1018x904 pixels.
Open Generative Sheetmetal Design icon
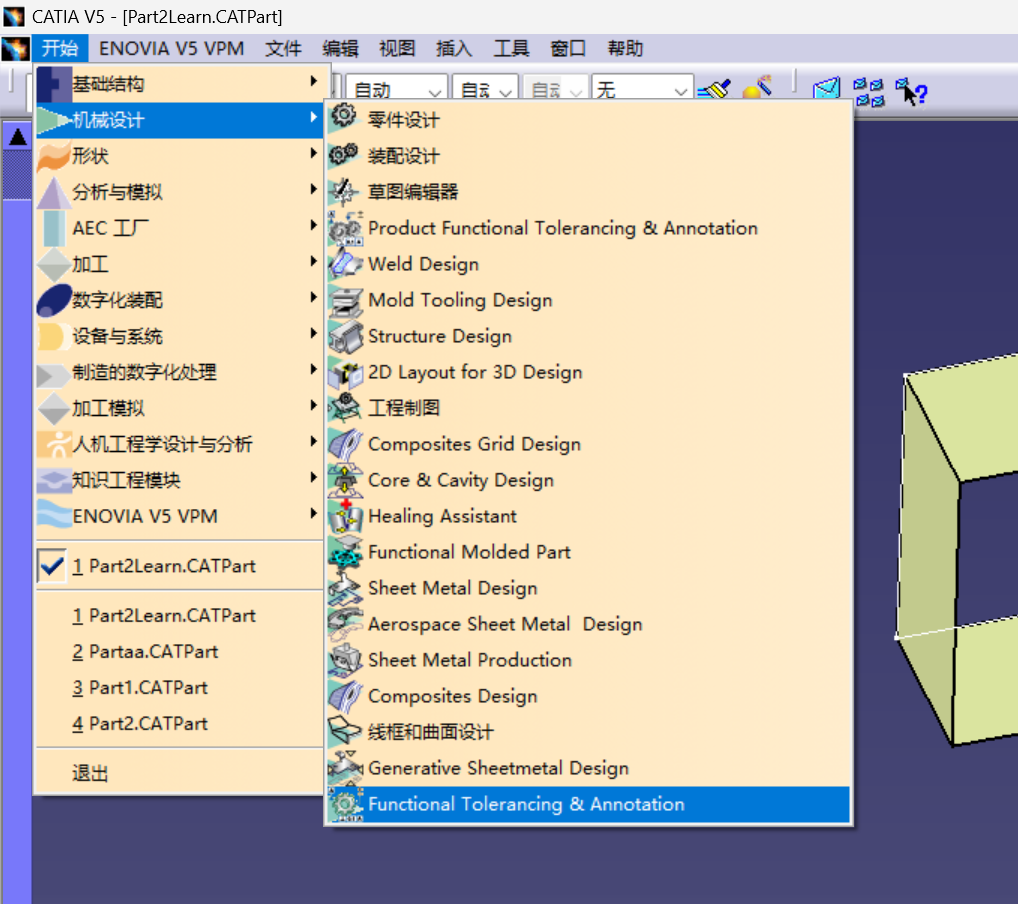[x=344, y=768]
